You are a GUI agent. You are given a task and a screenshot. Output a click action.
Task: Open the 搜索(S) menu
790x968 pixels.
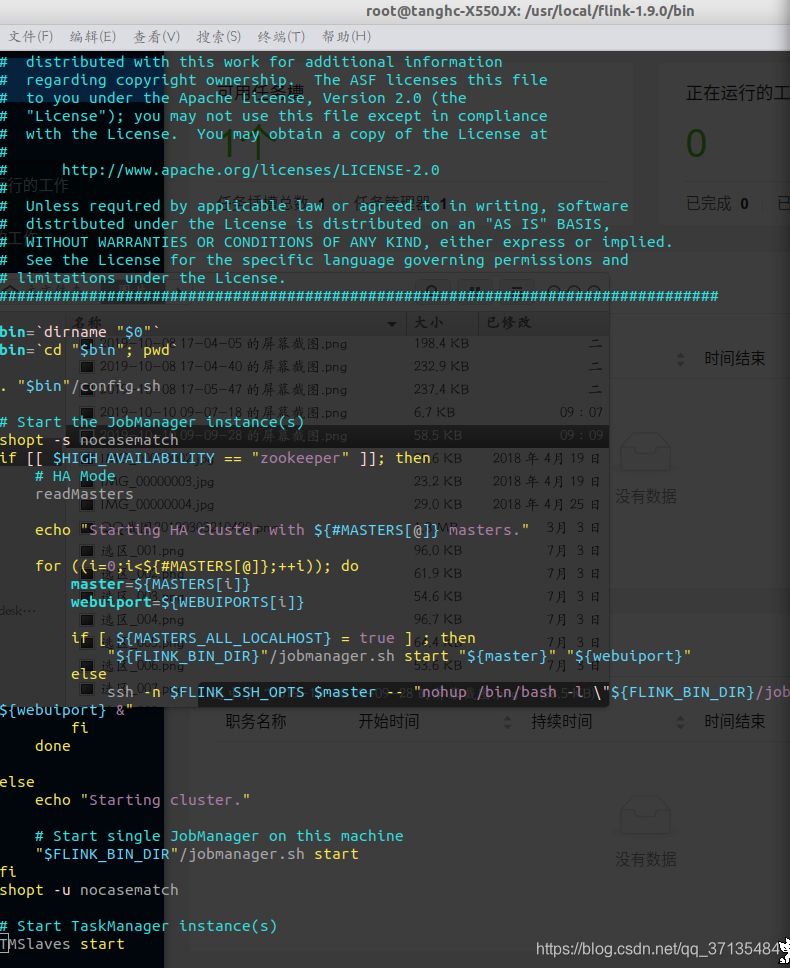(218, 36)
